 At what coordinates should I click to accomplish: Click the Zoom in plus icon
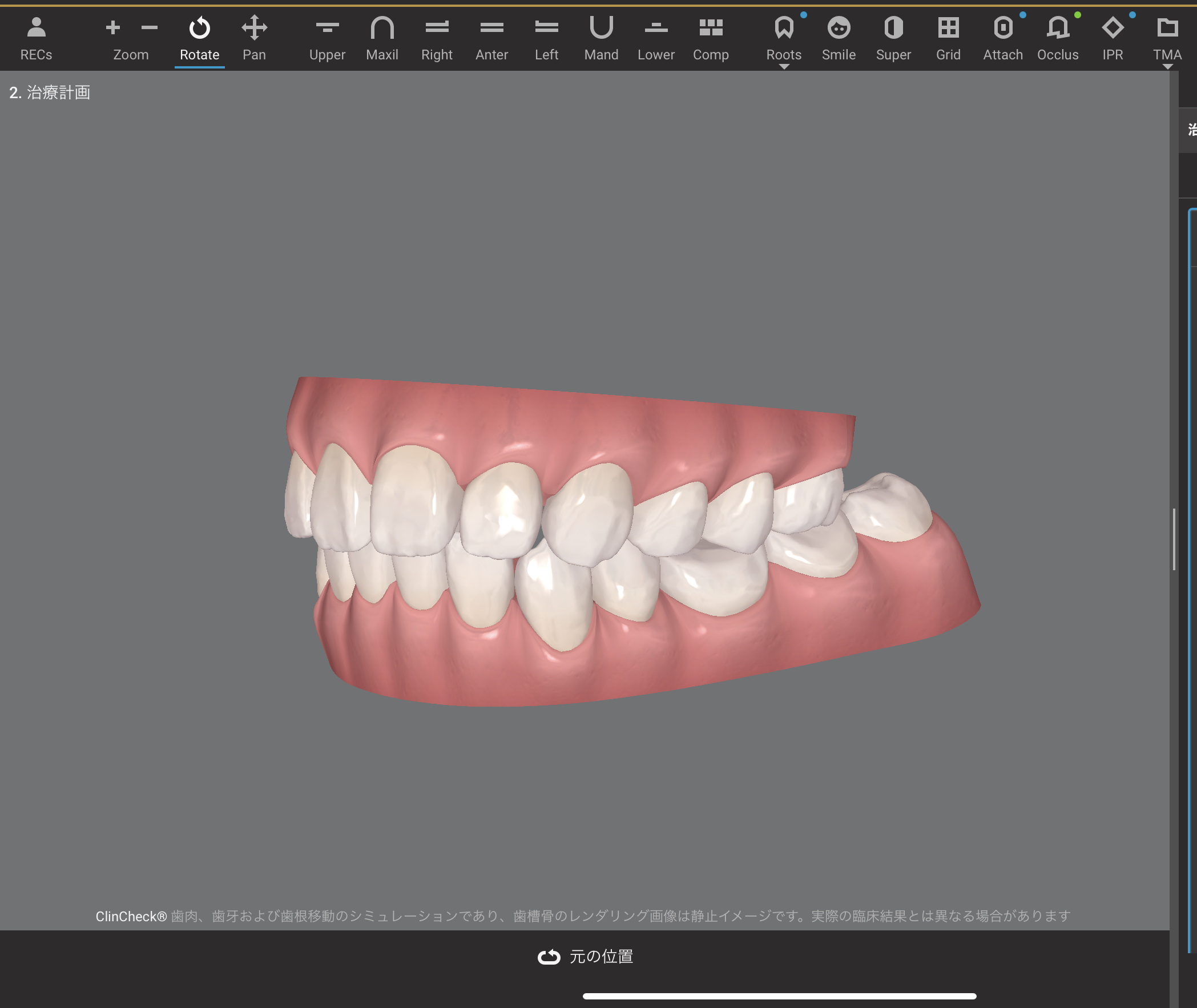(112, 27)
